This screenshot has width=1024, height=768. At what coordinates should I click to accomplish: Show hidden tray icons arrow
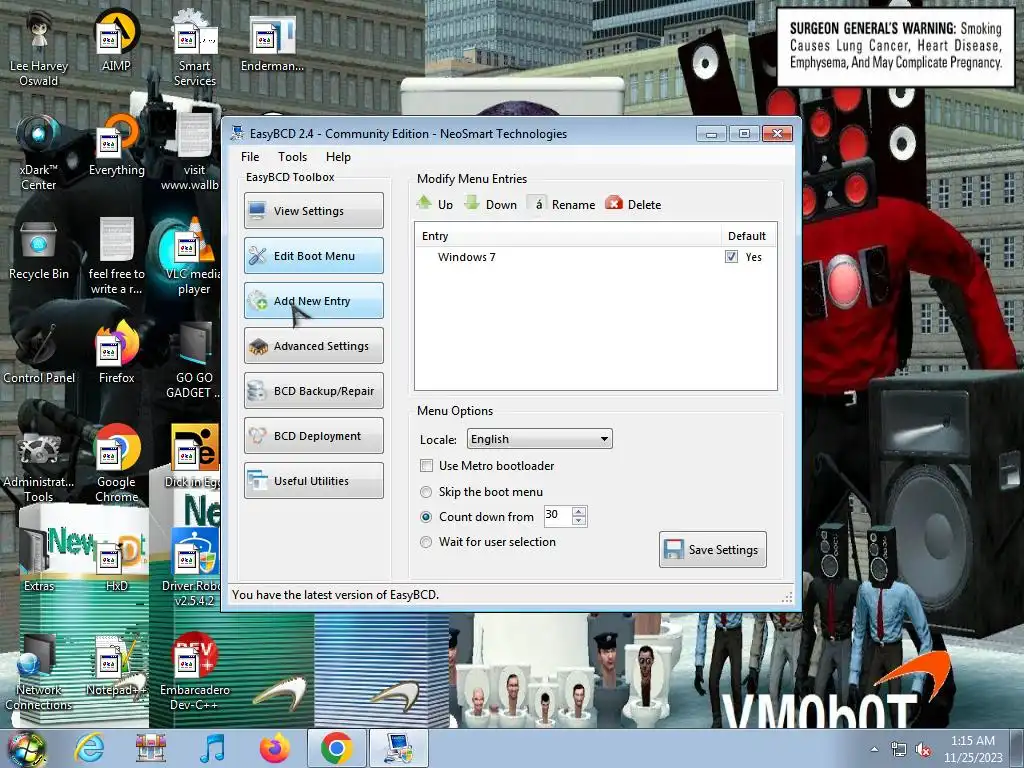(x=874, y=749)
